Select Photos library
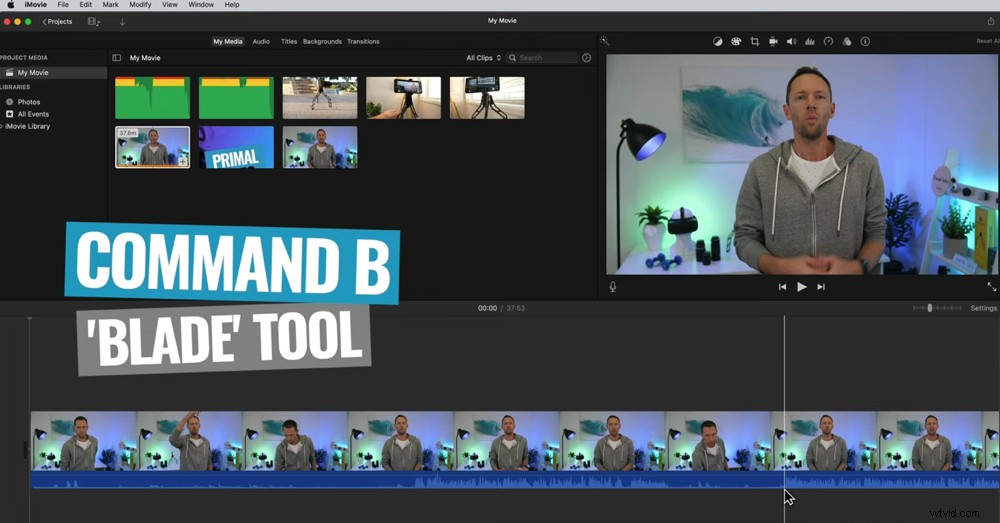The height and width of the screenshot is (523, 1000). point(29,102)
